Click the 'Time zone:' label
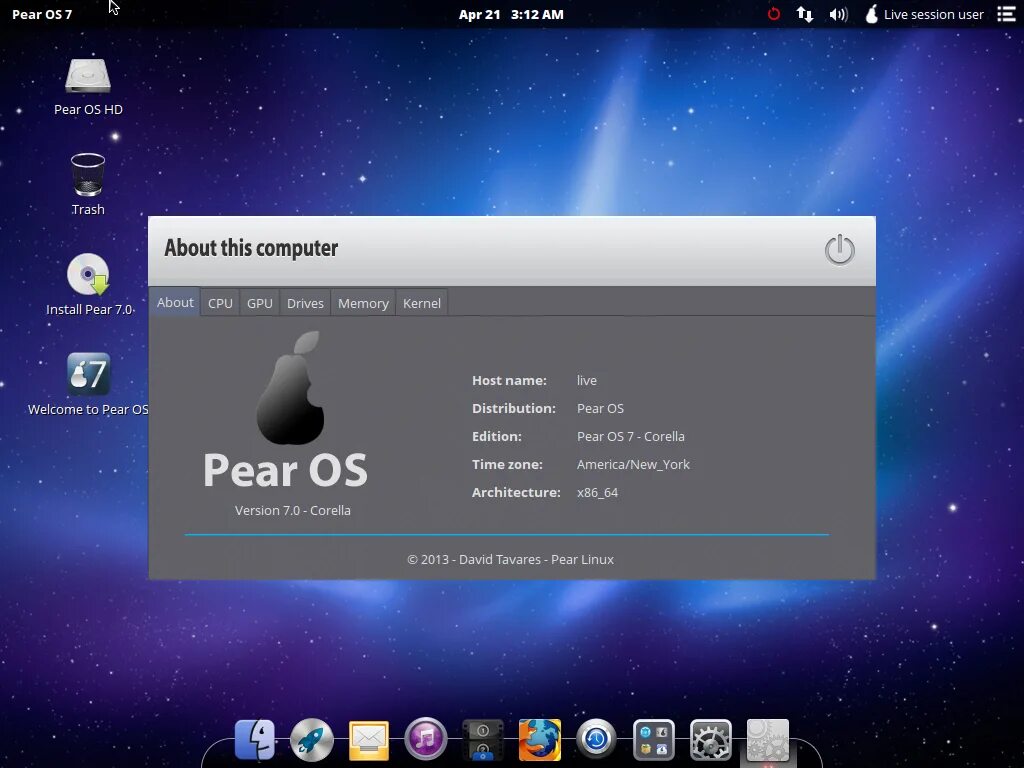Image resolution: width=1024 pixels, height=768 pixels. point(507,464)
